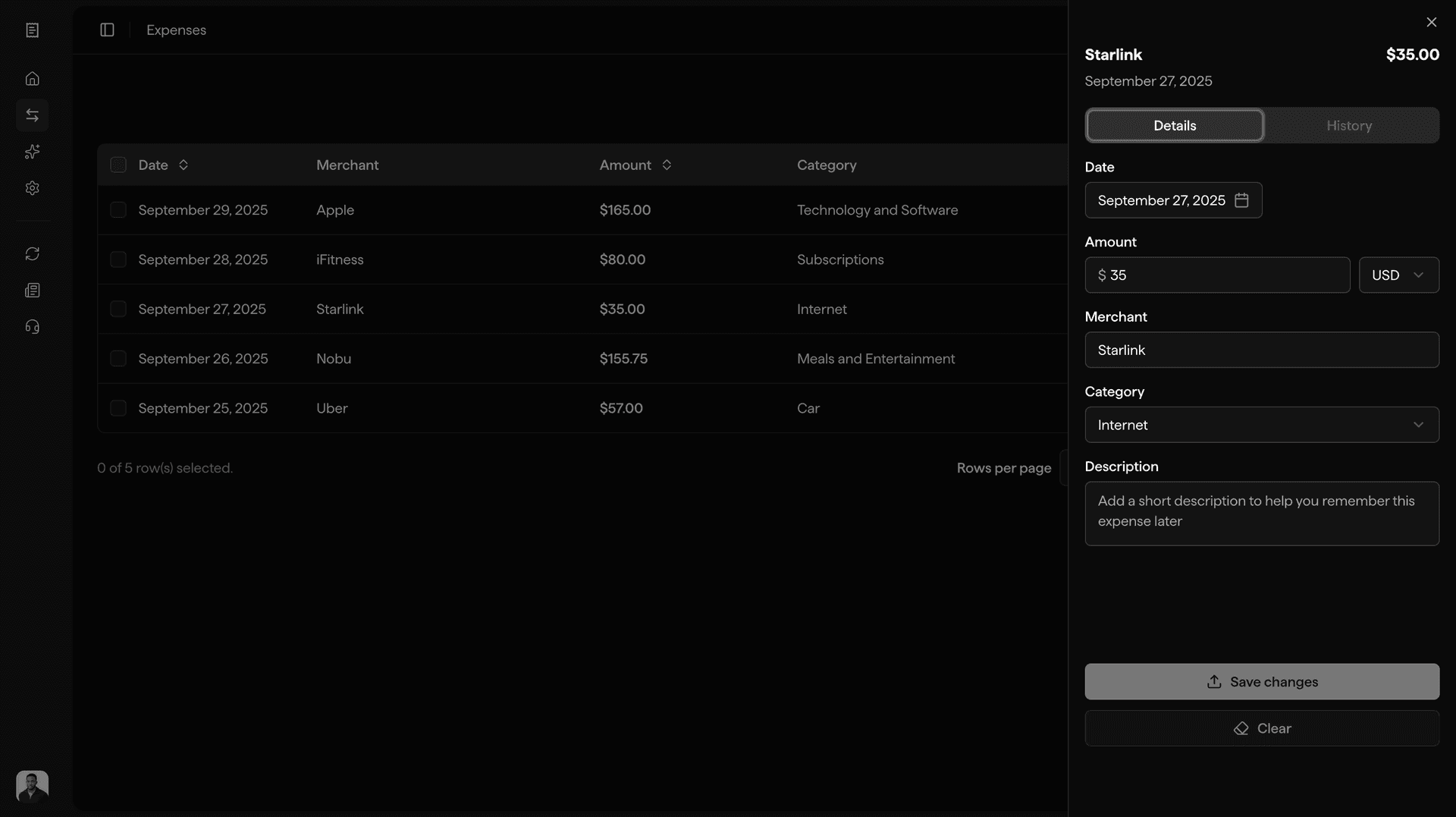Tick the checkbox beside the Uber expense
This screenshot has width=1456, height=817.
(118, 408)
